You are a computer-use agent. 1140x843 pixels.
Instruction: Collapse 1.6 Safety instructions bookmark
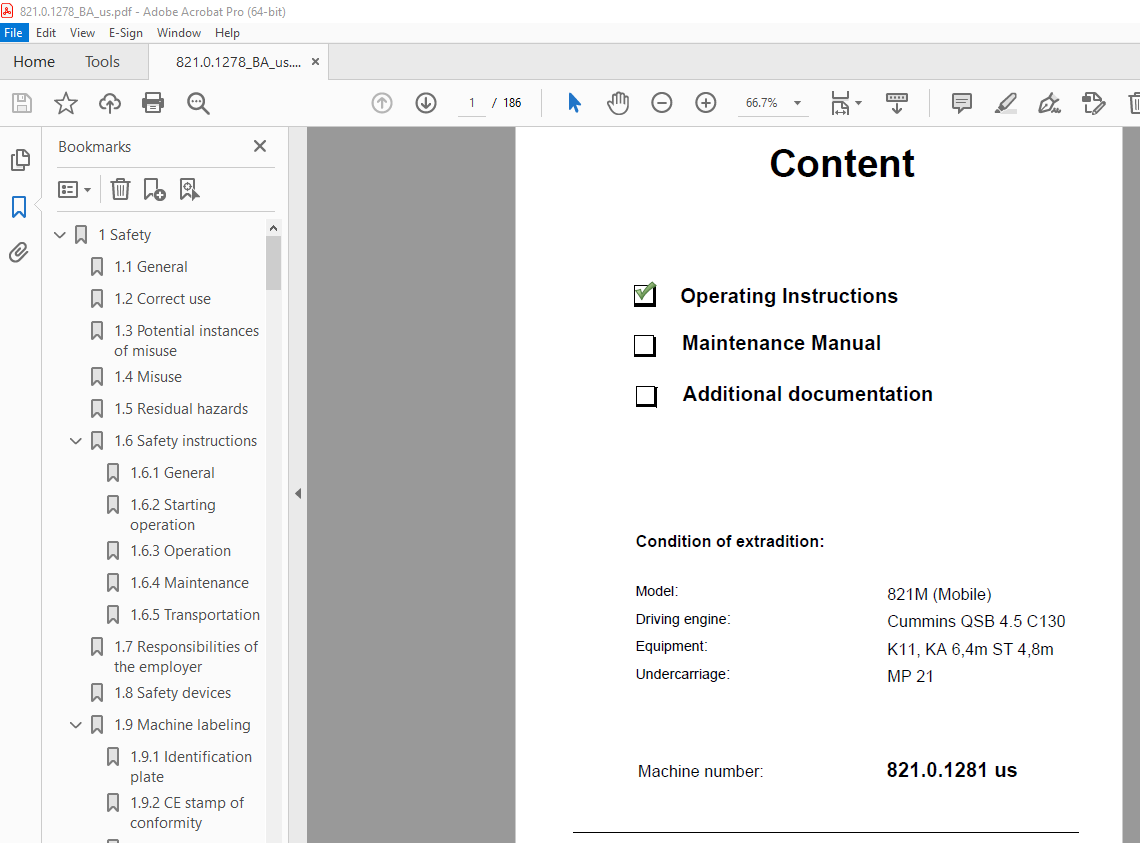[76, 441]
